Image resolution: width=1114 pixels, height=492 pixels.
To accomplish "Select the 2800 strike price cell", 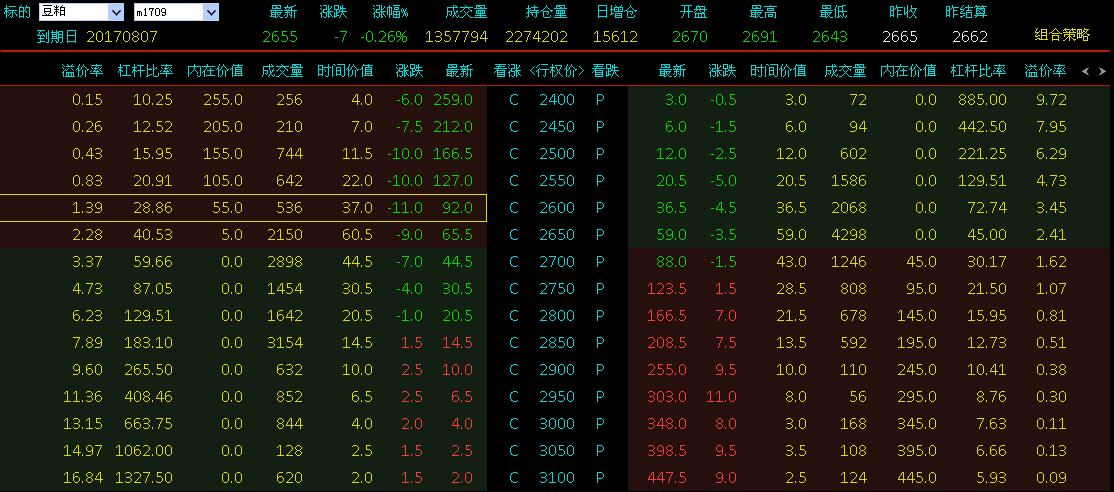I will point(557,316).
